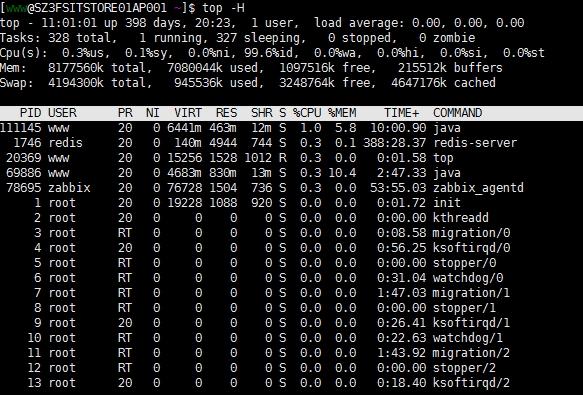Click the stopper/0 command
Viewport: 583px width, 395px height.
[x=464, y=263]
